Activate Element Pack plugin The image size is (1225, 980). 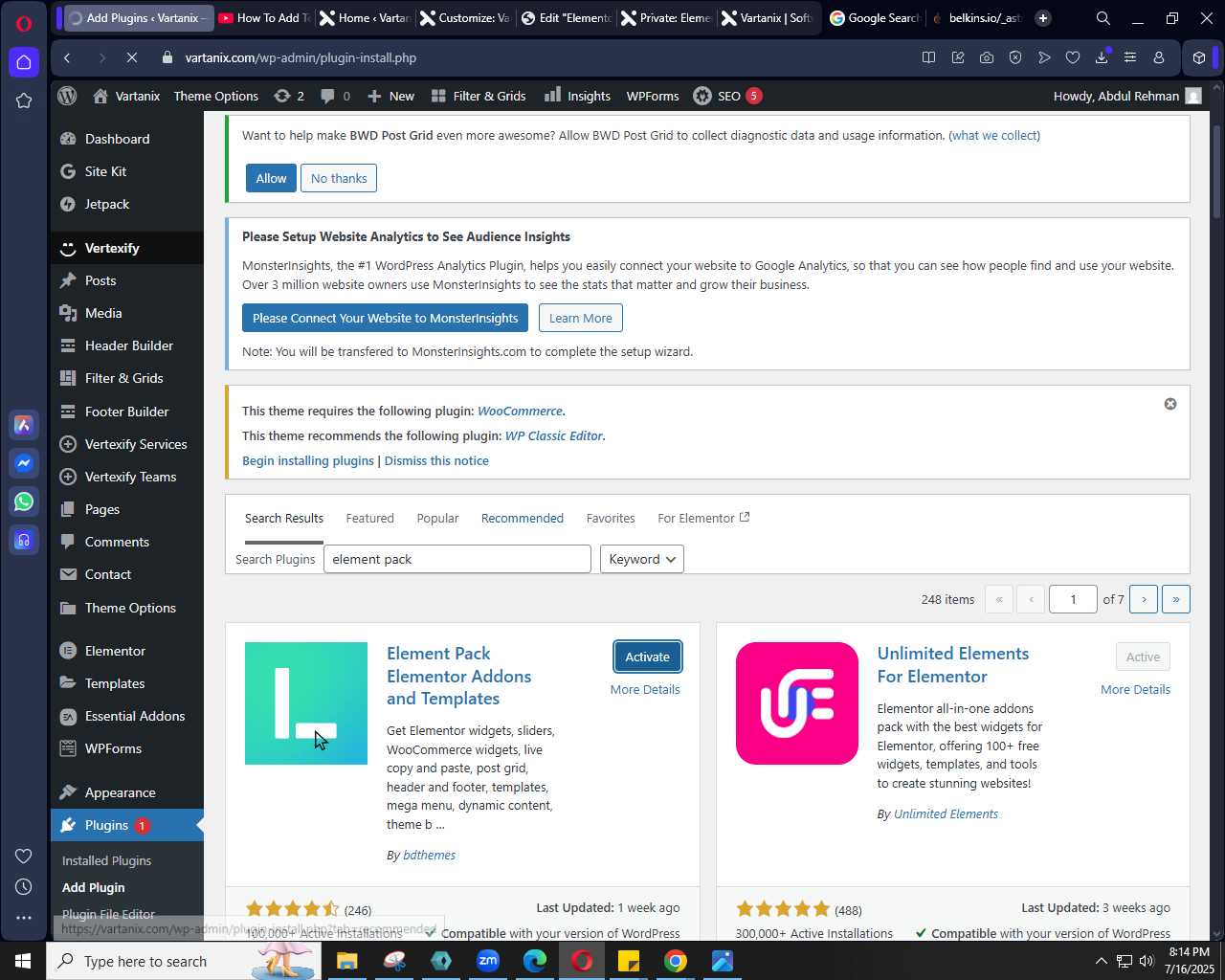coord(648,657)
